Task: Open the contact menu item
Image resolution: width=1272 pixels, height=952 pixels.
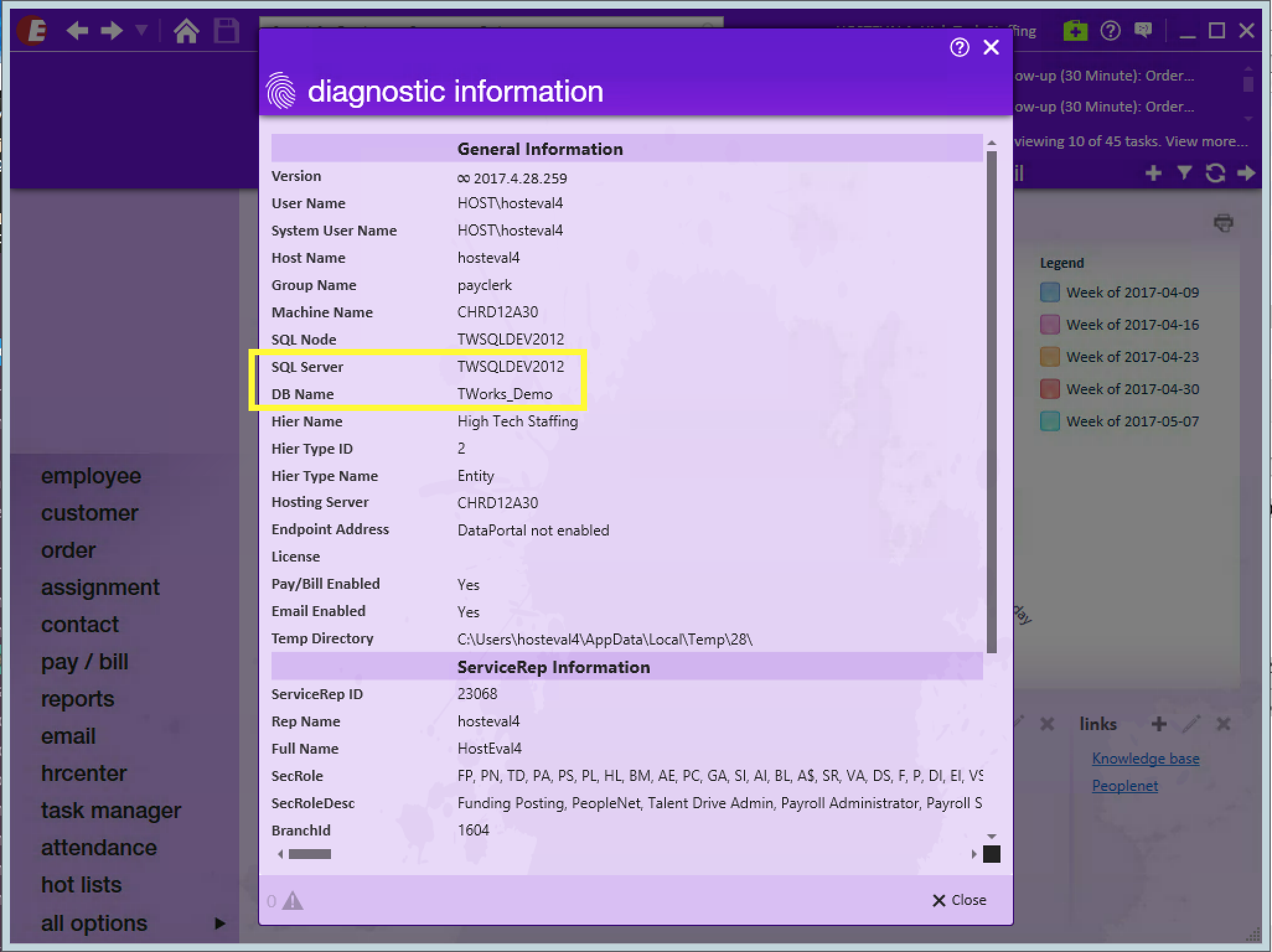Action: click(x=80, y=625)
